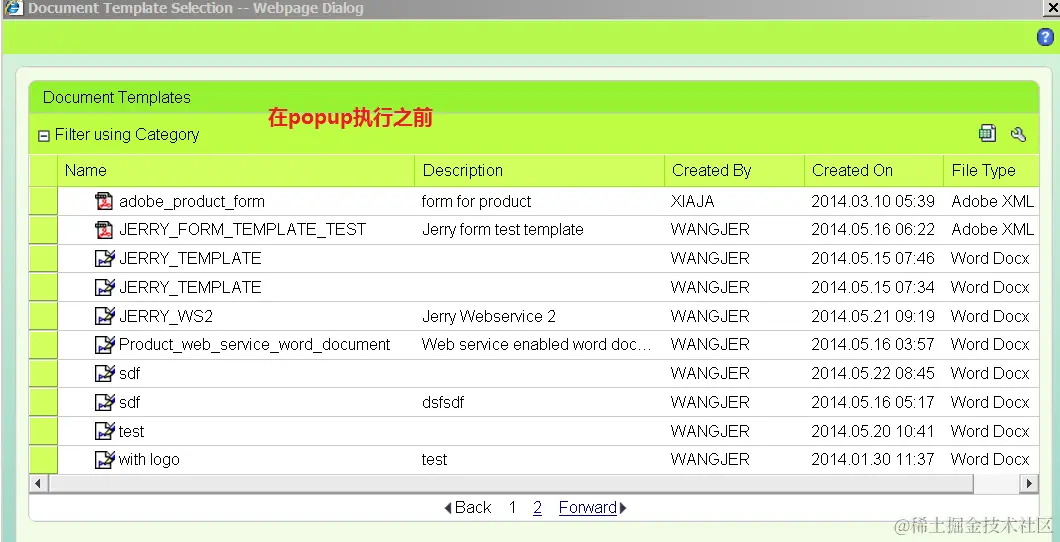Select the row selector for JERRY_WS2
This screenshot has height=542, width=1060.
43,316
